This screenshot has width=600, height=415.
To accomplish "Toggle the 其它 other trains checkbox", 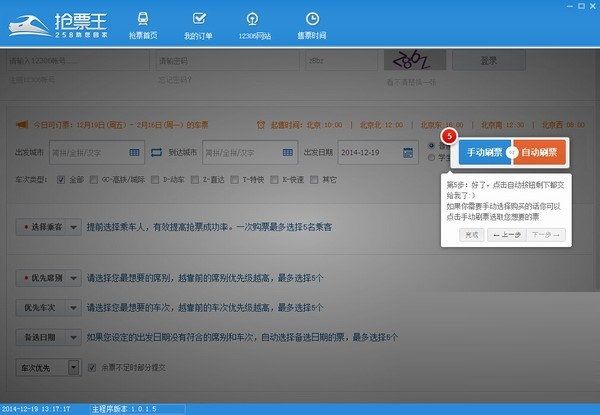I will click(314, 180).
